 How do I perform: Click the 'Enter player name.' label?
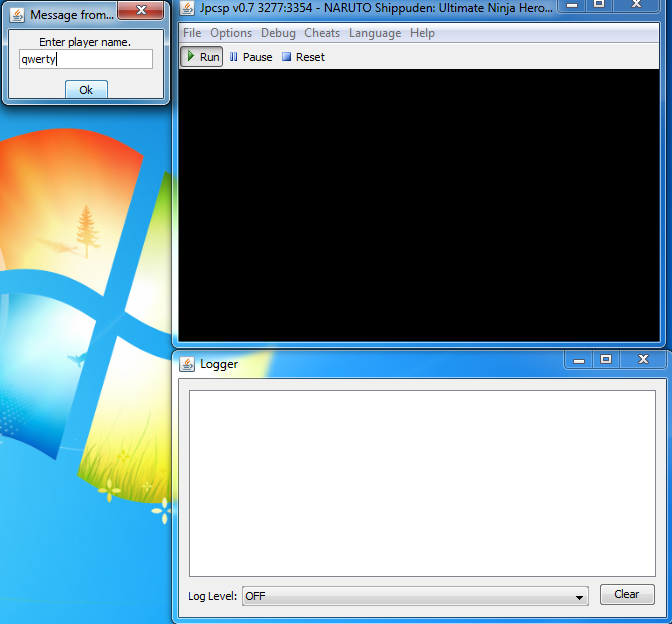coord(85,42)
